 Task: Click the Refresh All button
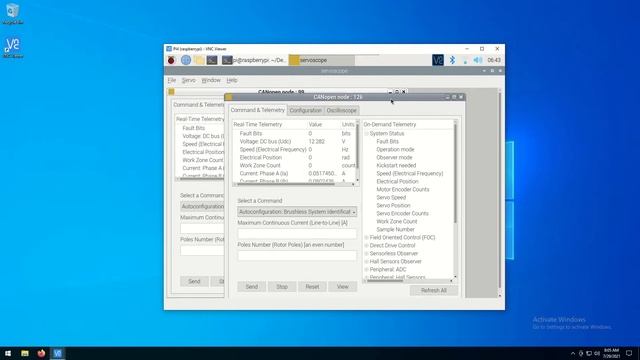tap(434, 290)
